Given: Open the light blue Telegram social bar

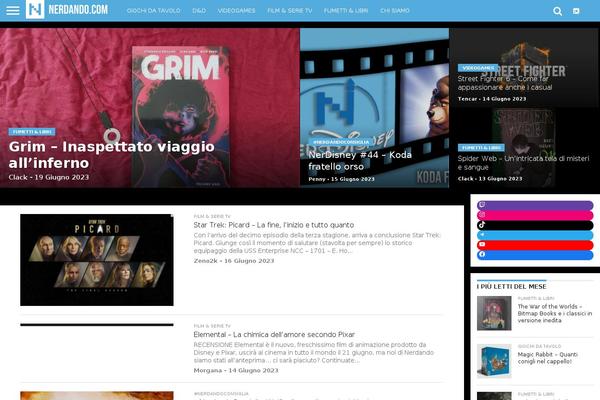Looking at the screenshot, I should [535, 235].
